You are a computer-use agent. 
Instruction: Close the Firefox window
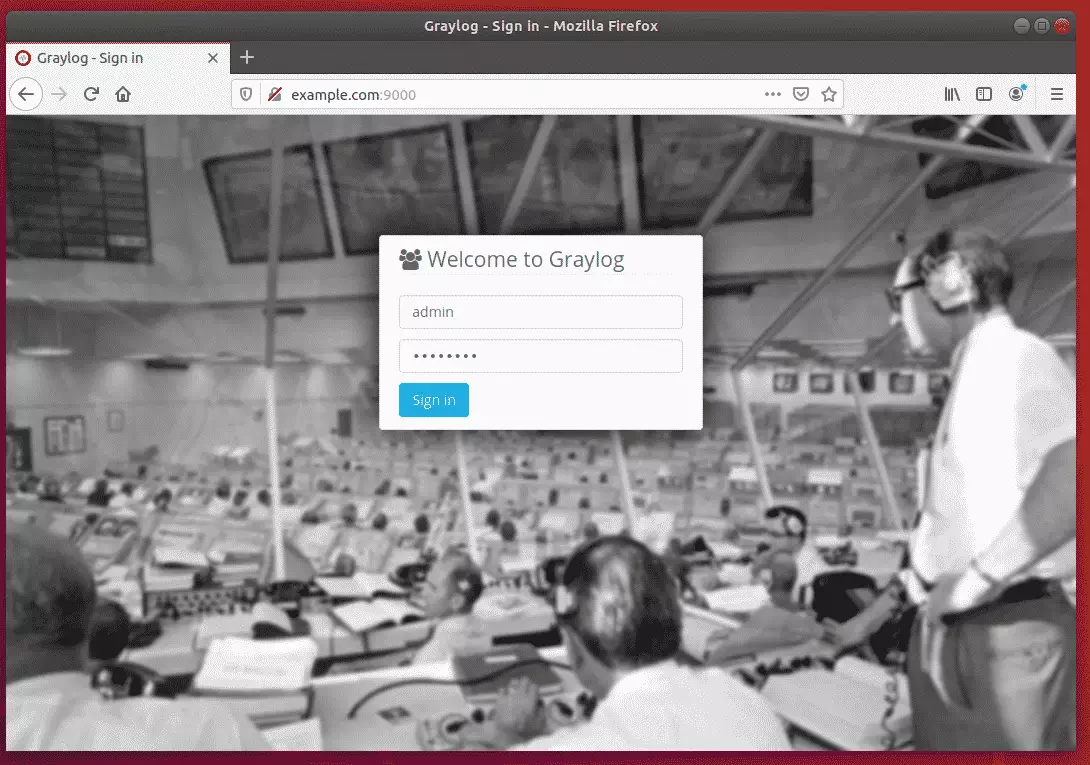1061,26
